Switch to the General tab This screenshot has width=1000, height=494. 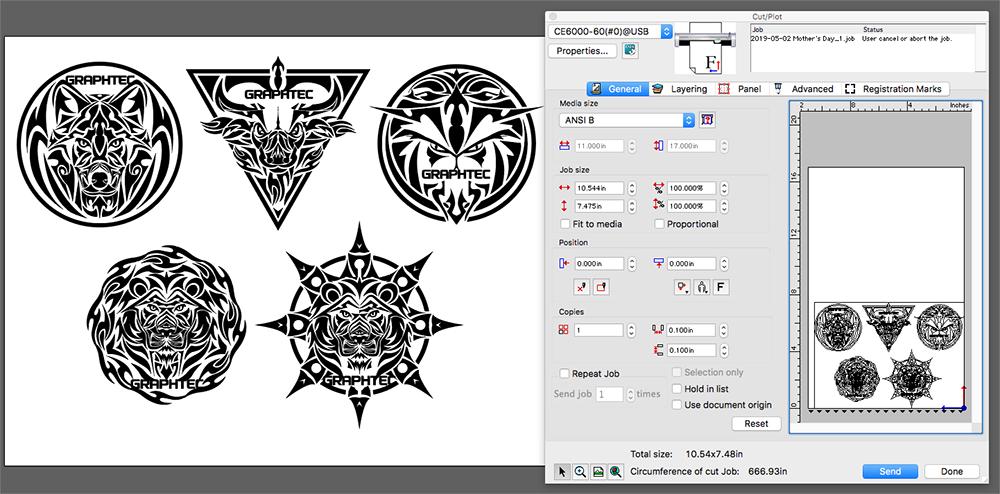(617, 89)
